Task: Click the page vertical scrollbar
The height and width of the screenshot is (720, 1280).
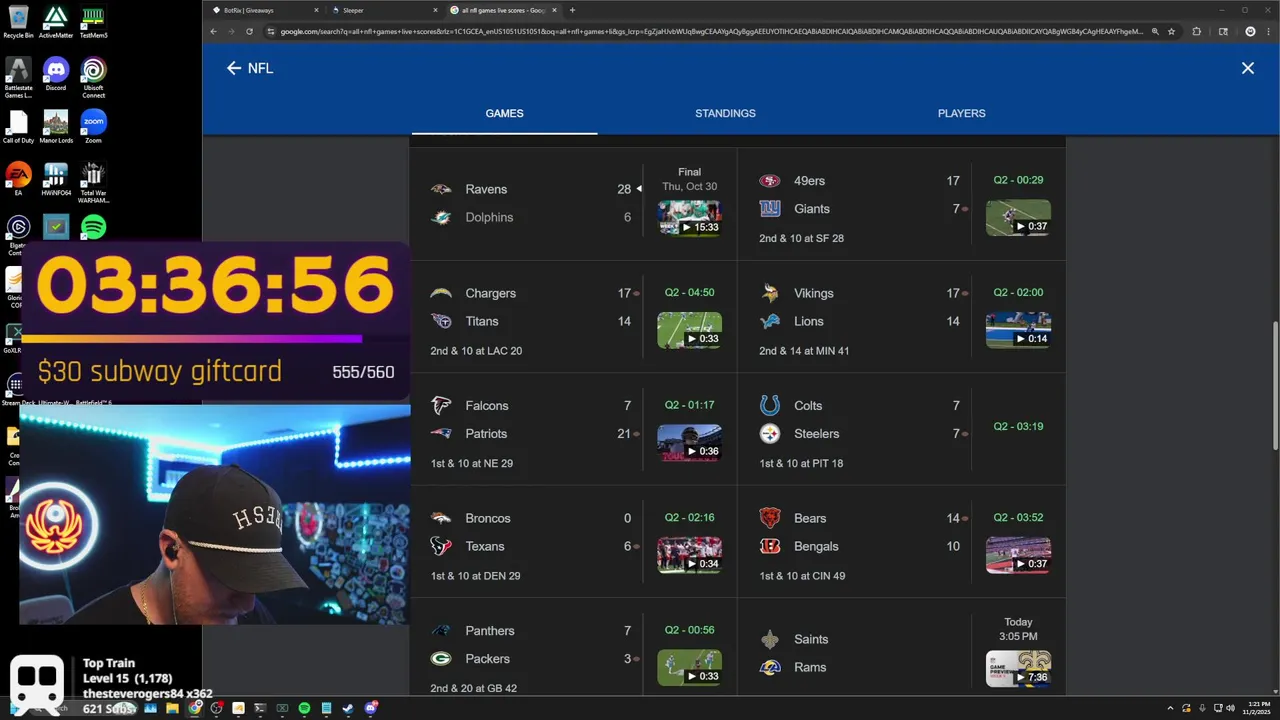Action: click(1274, 385)
